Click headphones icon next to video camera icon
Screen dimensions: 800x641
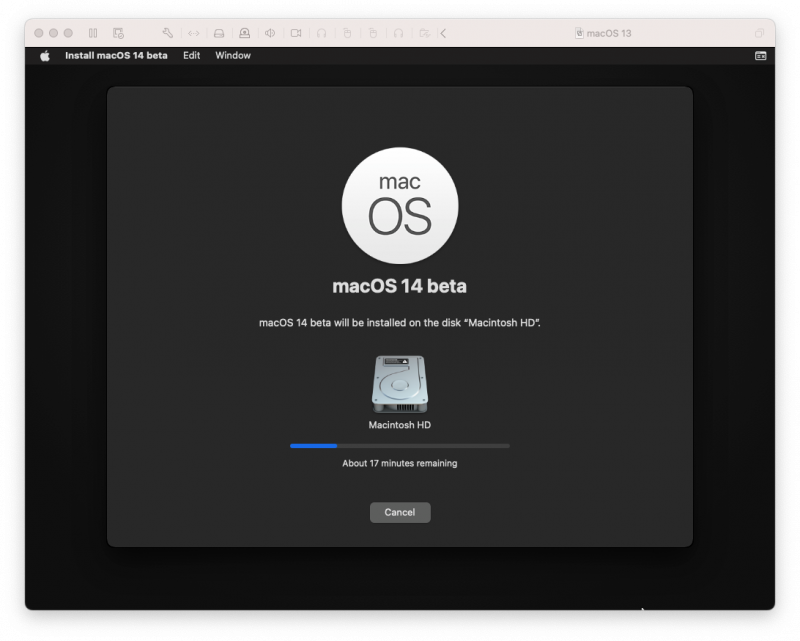pos(321,33)
